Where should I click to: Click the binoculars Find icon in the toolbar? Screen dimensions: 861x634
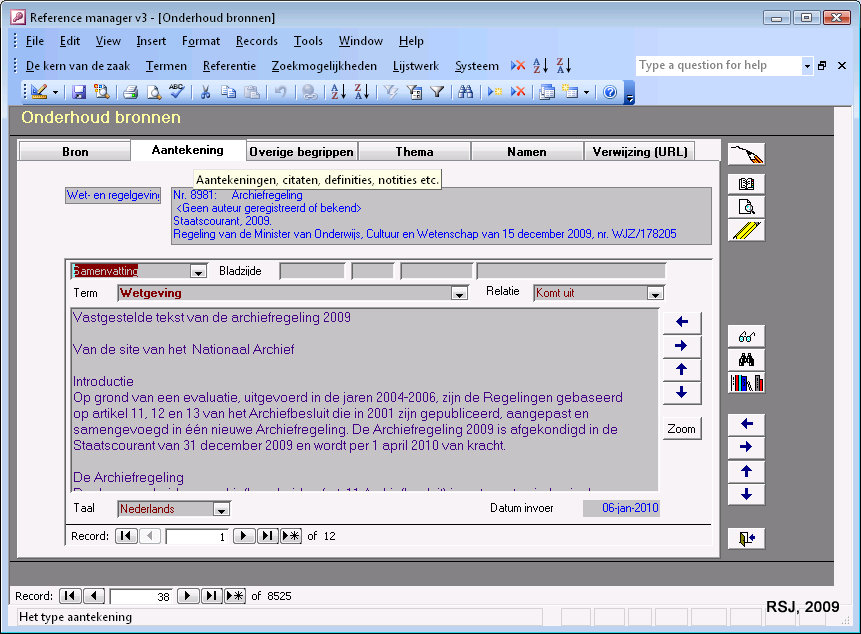tap(465, 92)
